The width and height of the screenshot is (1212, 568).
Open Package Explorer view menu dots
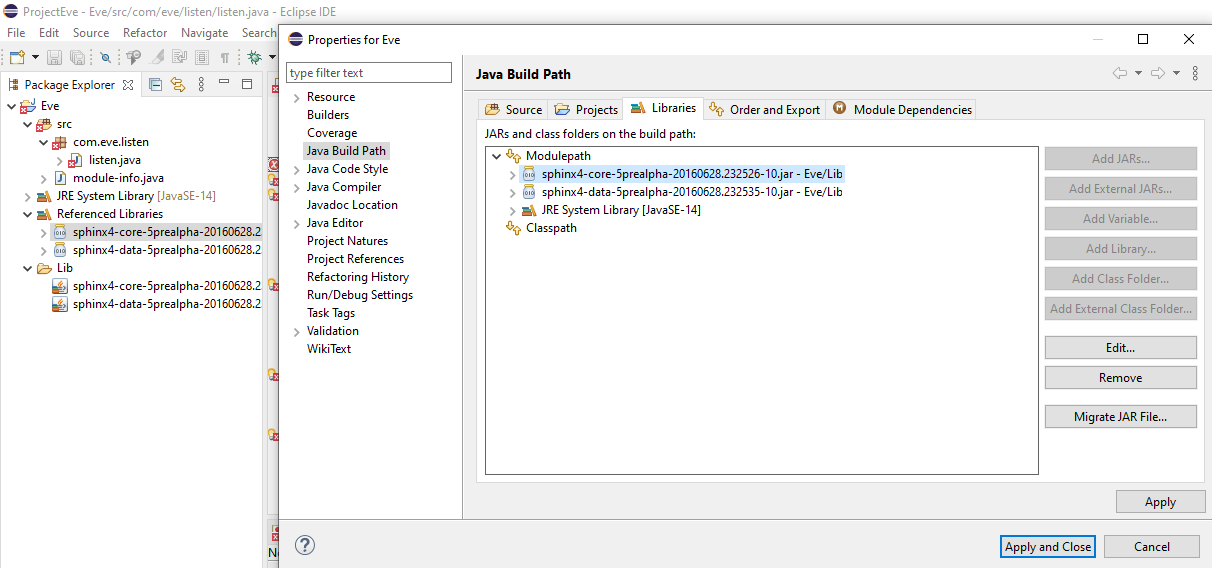201,85
